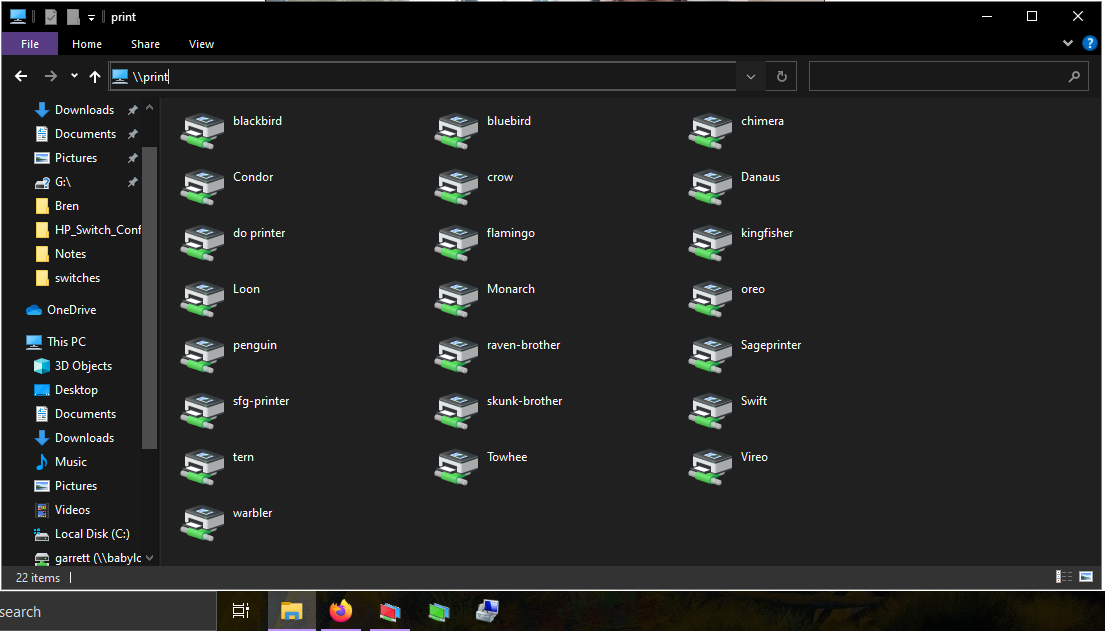
Task: Select the kingfisher printer icon
Action: pyautogui.click(x=710, y=243)
